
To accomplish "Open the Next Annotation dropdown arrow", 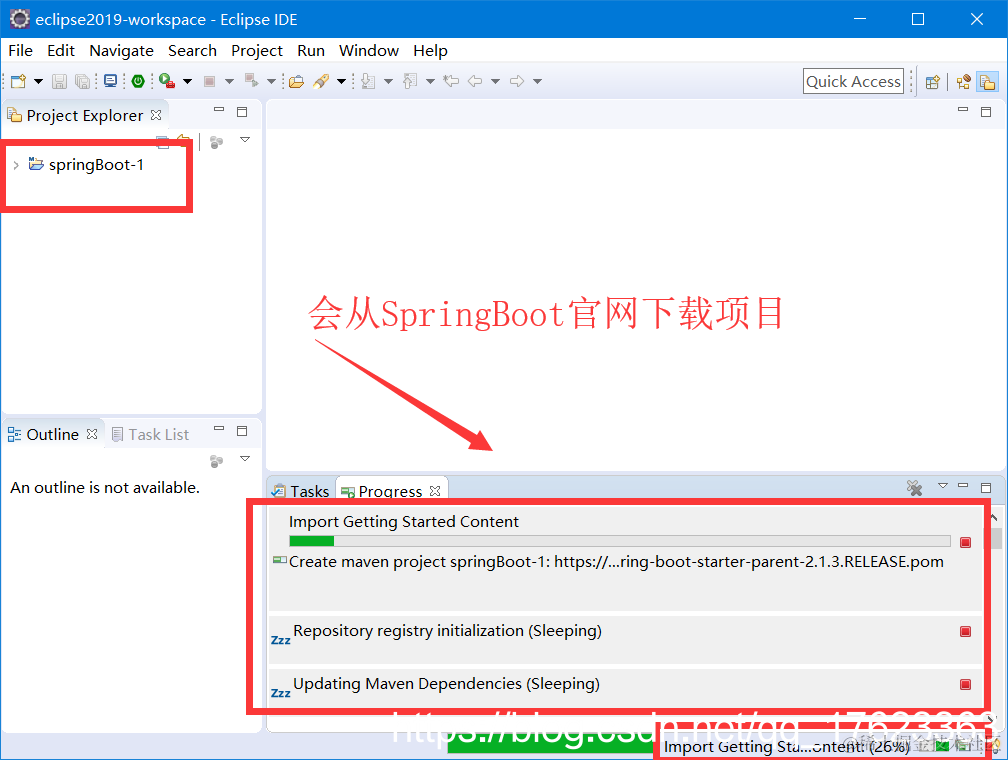I will pyautogui.click(x=388, y=82).
